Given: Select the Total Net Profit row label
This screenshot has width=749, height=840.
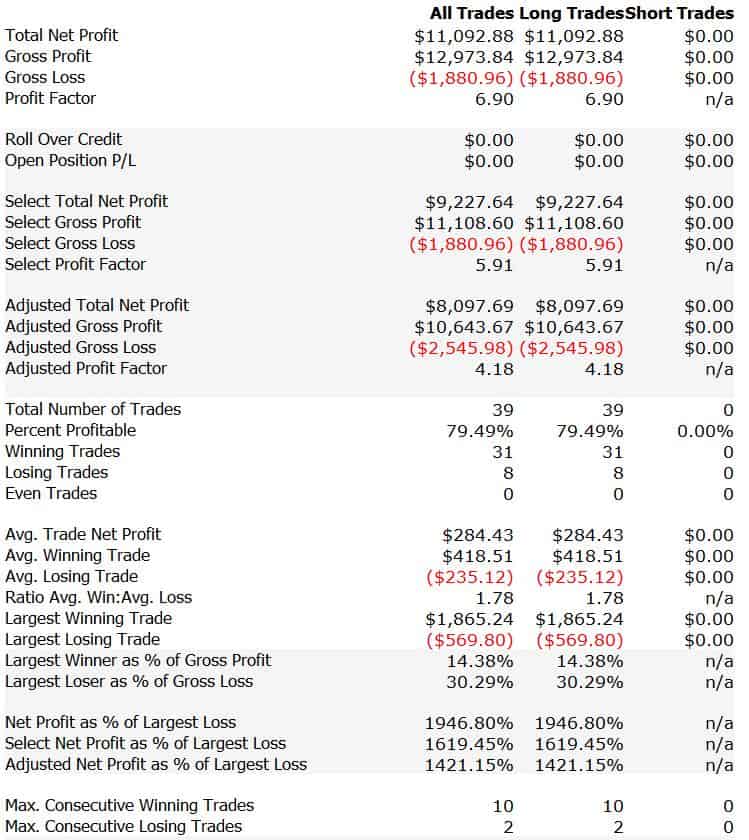Looking at the screenshot, I should tap(62, 35).
